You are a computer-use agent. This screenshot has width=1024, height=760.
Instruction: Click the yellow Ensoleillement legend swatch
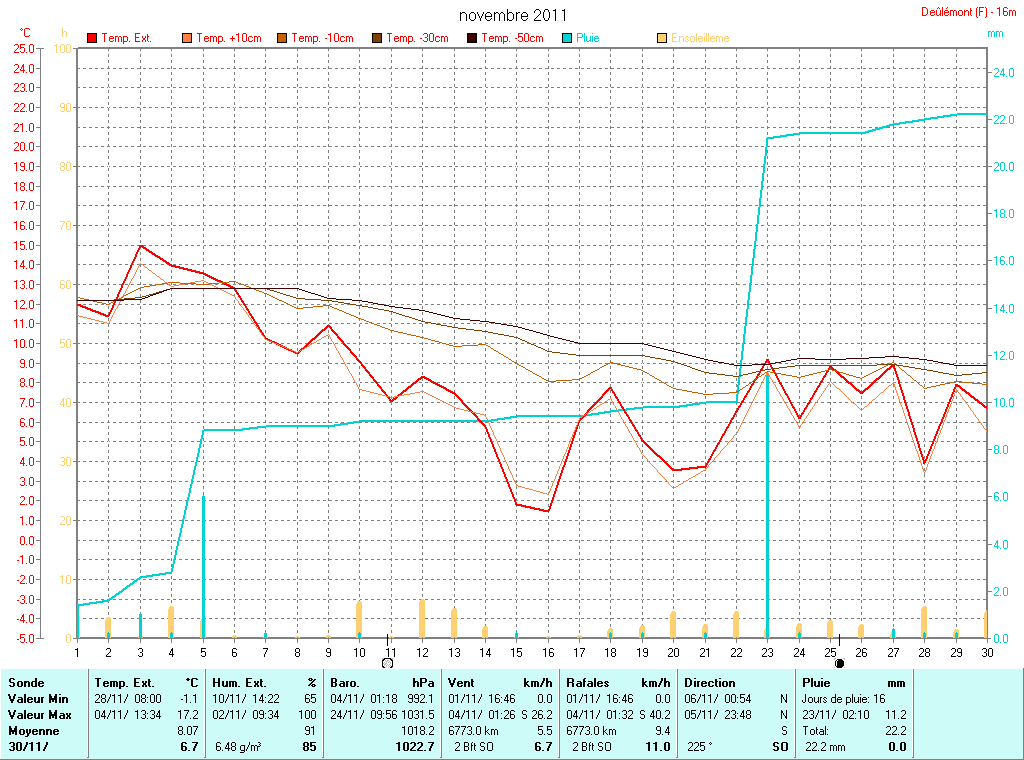(662, 38)
